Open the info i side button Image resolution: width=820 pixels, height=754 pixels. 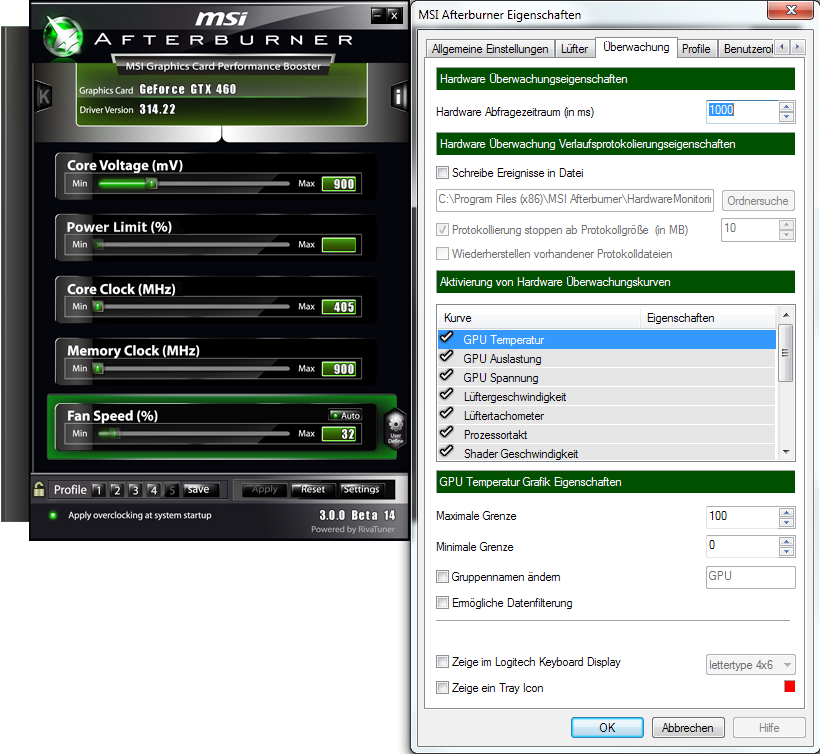[x=399, y=96]
